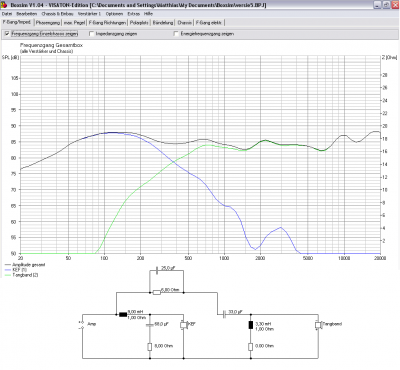Open the Optionen menu

[x=114, y=14]
